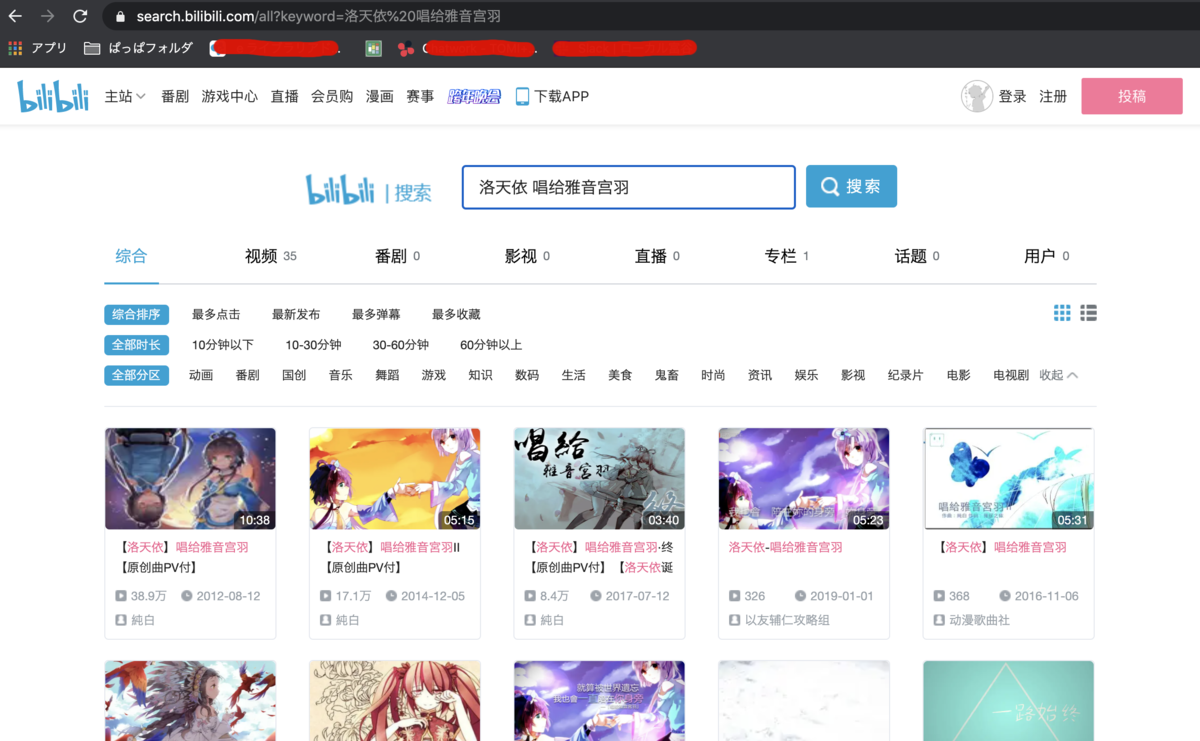Screen dimensions: 1200x741
Task: Switch results to list view icon
Action: [x=1088, y=313]
